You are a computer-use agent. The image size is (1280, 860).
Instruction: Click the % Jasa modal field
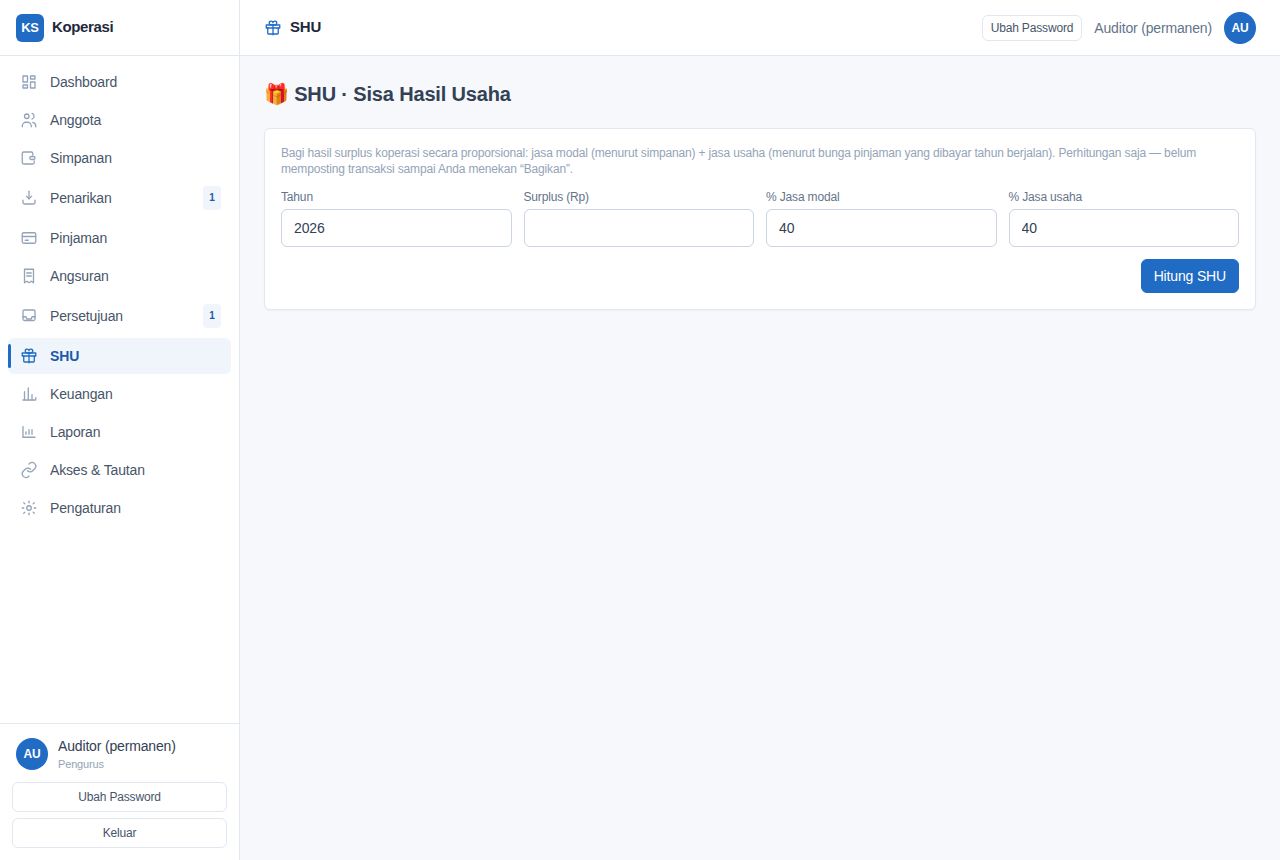click(x=881, y=228)
